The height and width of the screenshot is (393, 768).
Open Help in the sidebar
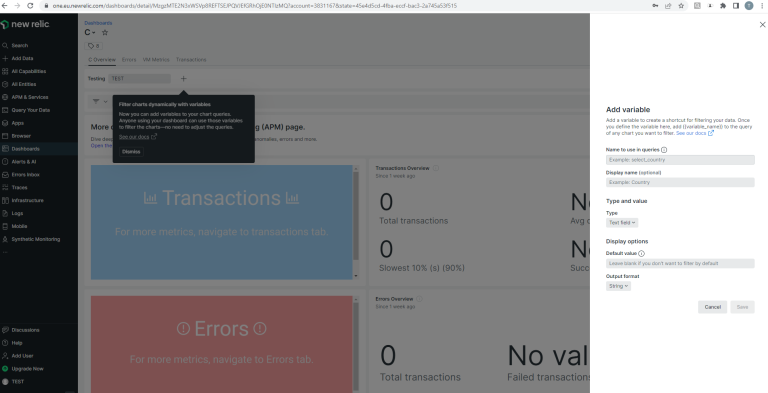pyautogui.click(x=13, y=343)
